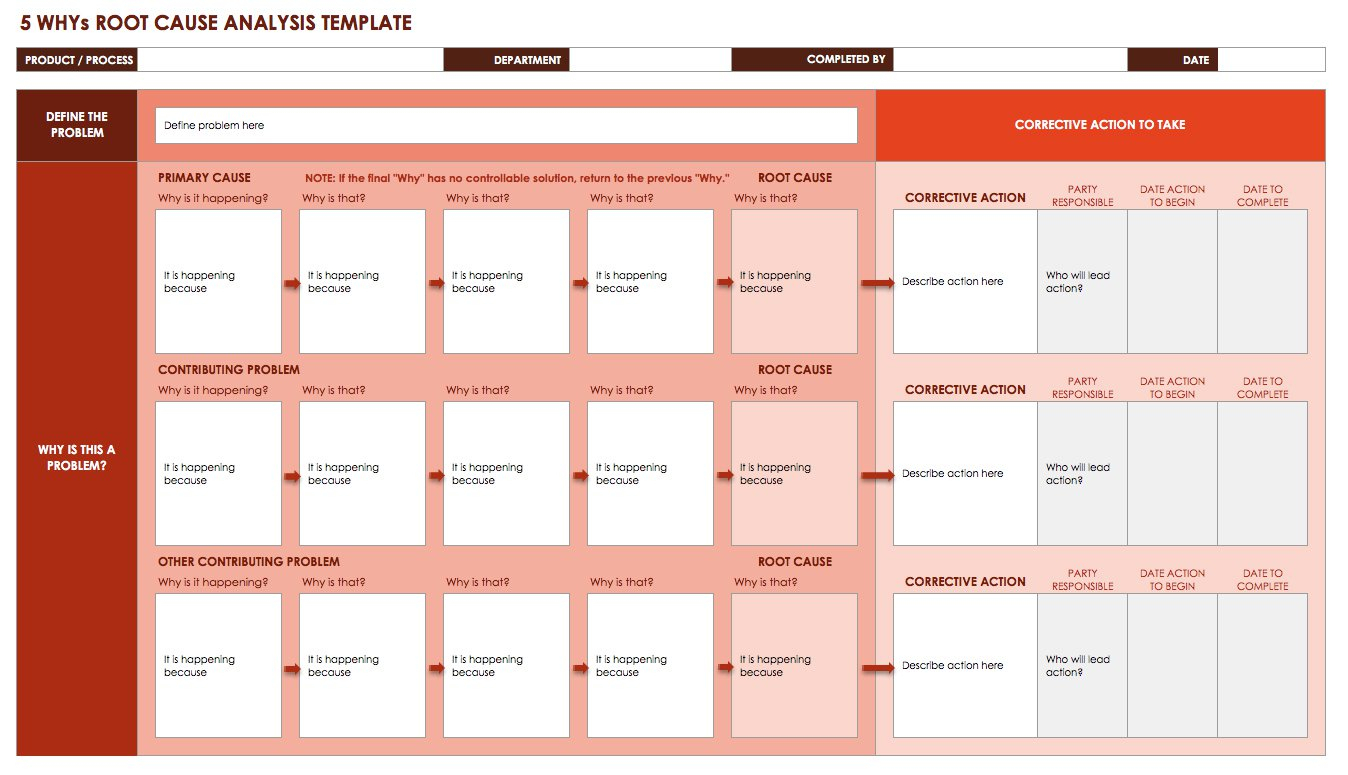The width and height of the screenshot is (1348, 775).
Task: Click second arrow in Contributing Problem row
Action: pyautogui.click(x=436, y=475)
